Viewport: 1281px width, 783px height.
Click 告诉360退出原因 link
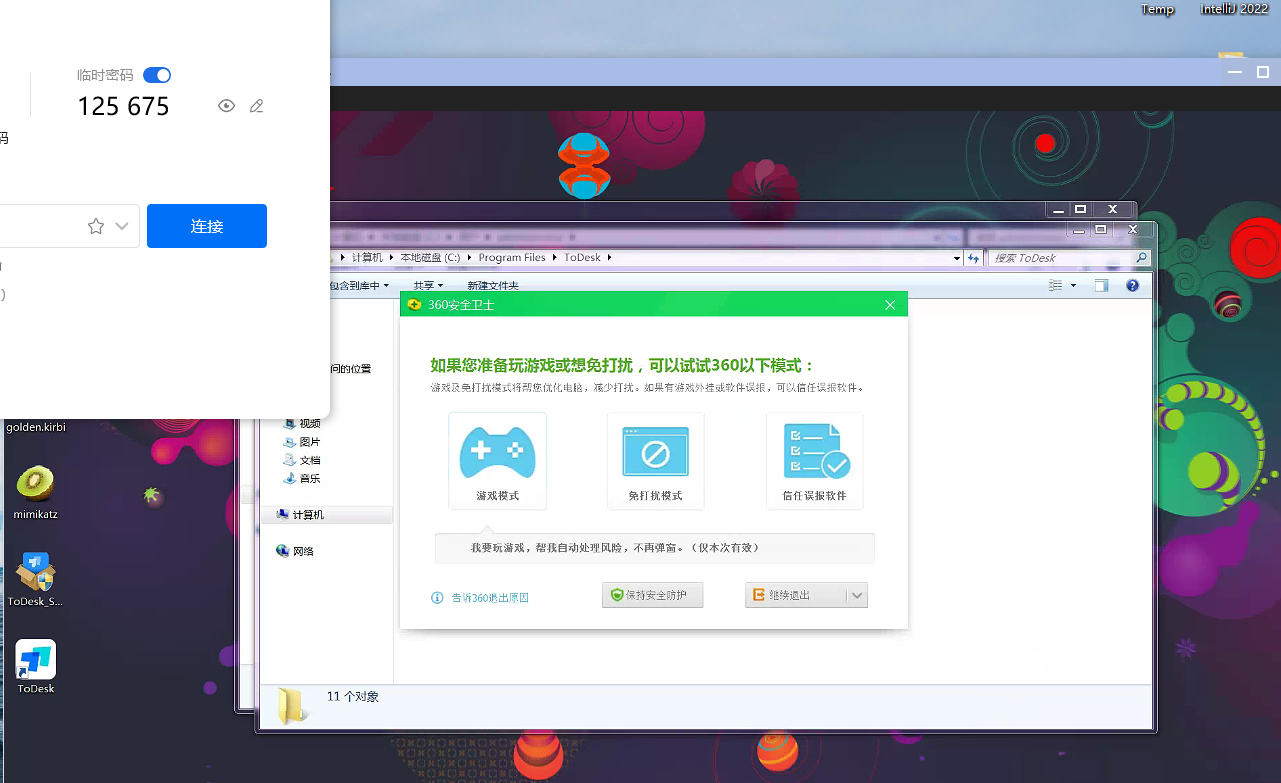pos(489,598)
